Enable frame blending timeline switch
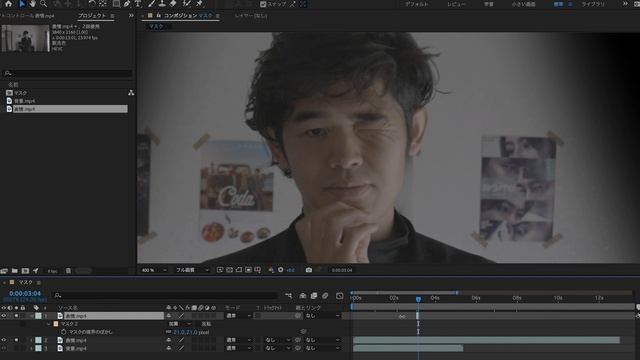Viewport: 640px width, 360px height. tap(313, 296)
